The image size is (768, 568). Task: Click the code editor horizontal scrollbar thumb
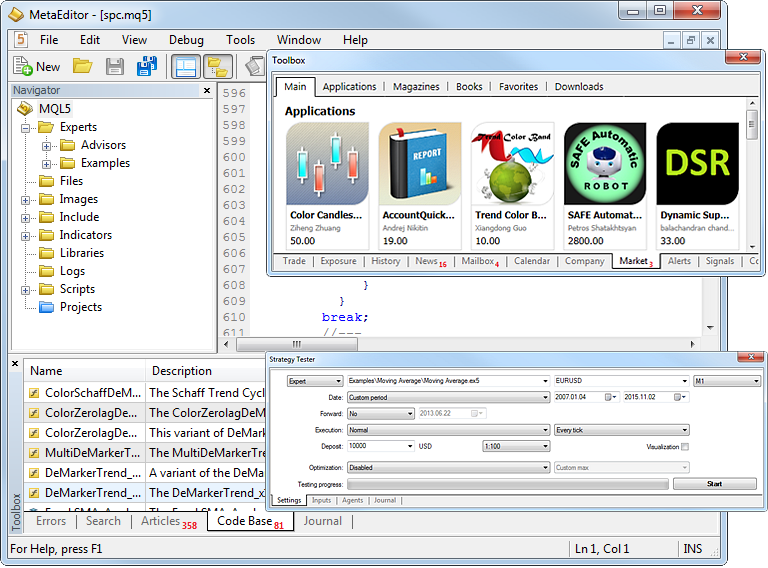pos(297,344)
